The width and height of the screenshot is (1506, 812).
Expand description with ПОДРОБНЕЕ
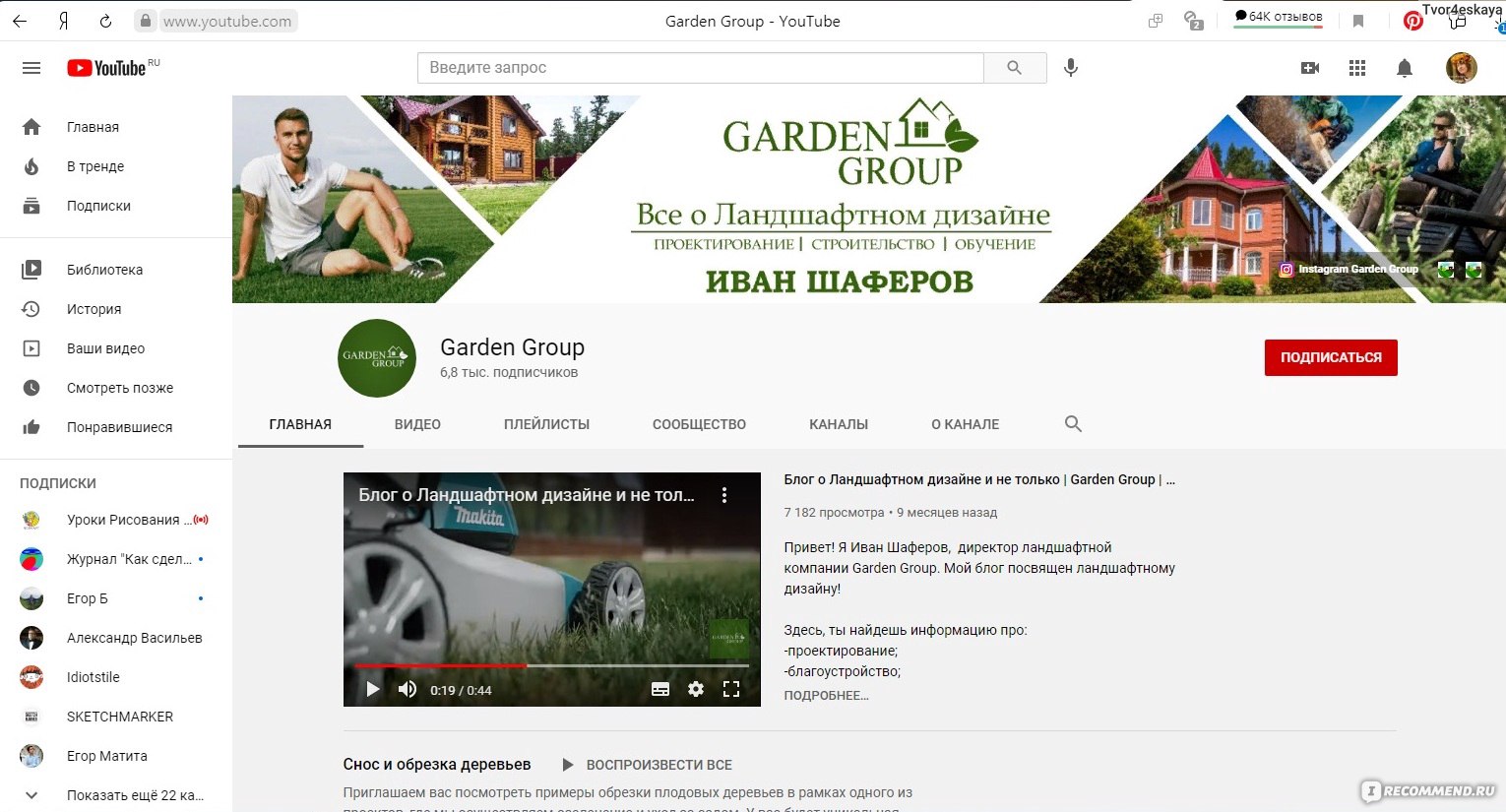[x=826, y=695]
